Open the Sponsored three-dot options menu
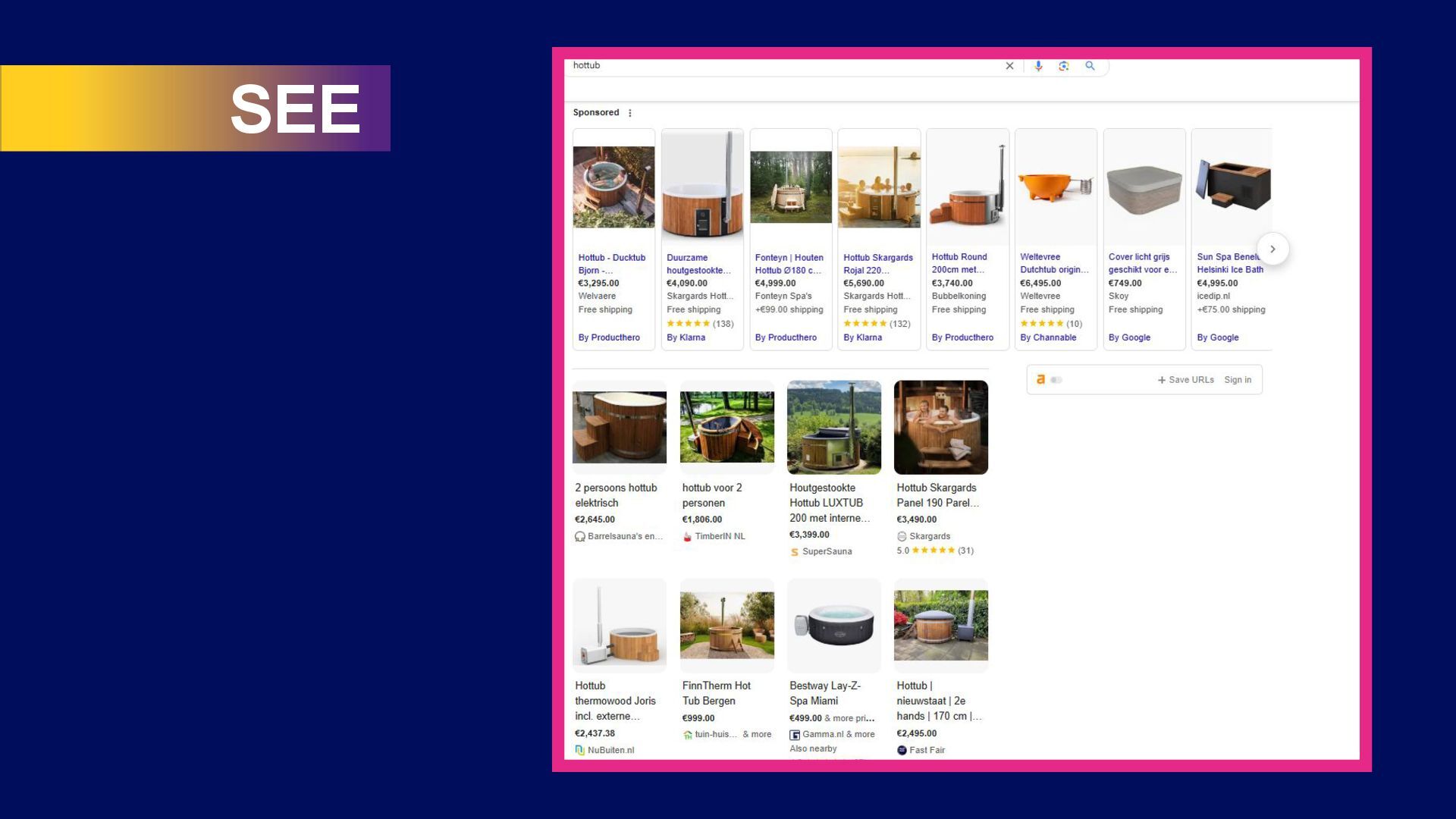Viewport: 1456px width, 819px height. click(630, 113)
